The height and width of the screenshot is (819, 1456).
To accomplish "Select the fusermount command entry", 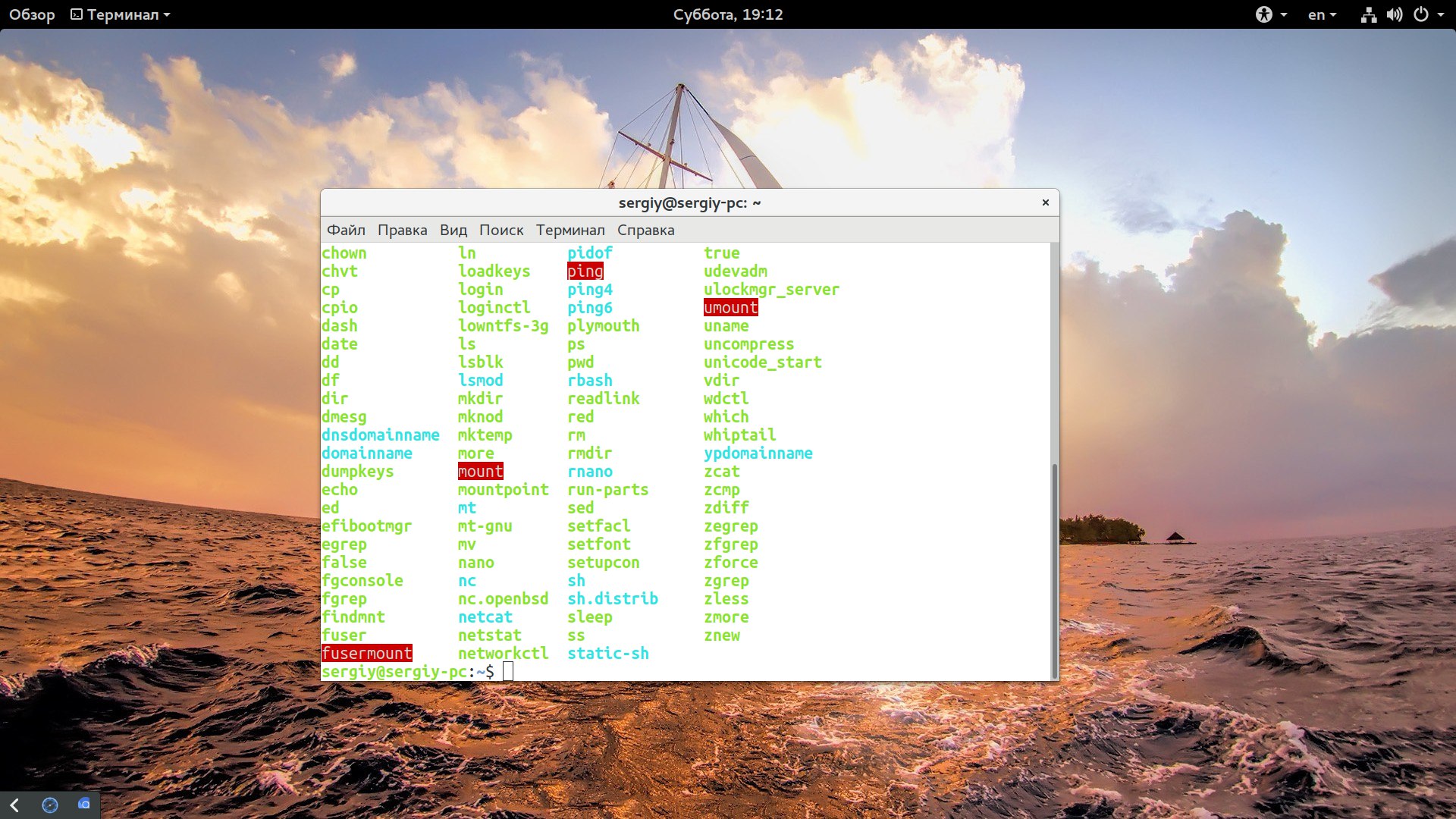I will (367, 653).
